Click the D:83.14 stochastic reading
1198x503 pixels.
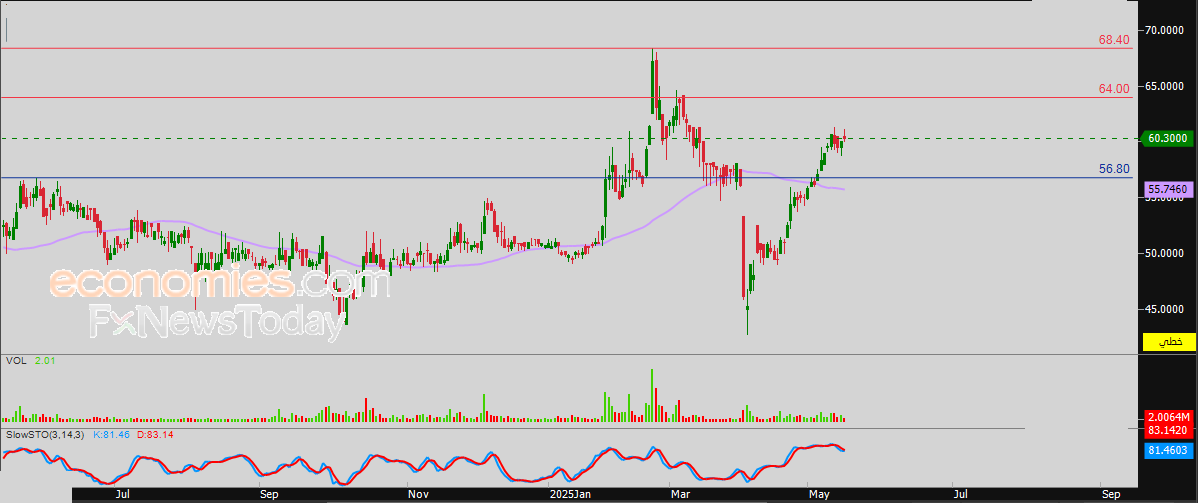click(155, 434)
